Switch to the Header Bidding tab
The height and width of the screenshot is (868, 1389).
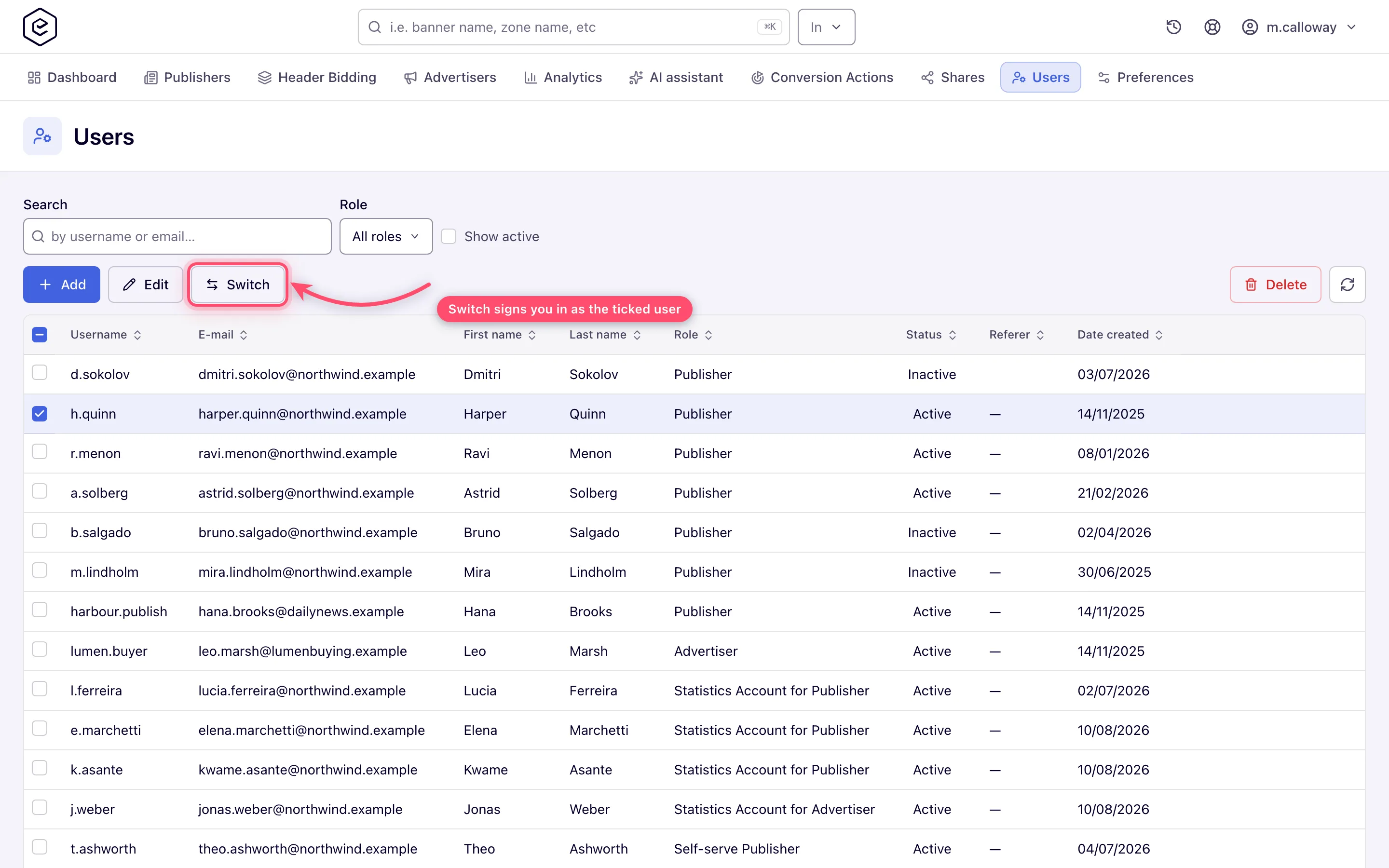pyautogui.click(x=317, y=77)
